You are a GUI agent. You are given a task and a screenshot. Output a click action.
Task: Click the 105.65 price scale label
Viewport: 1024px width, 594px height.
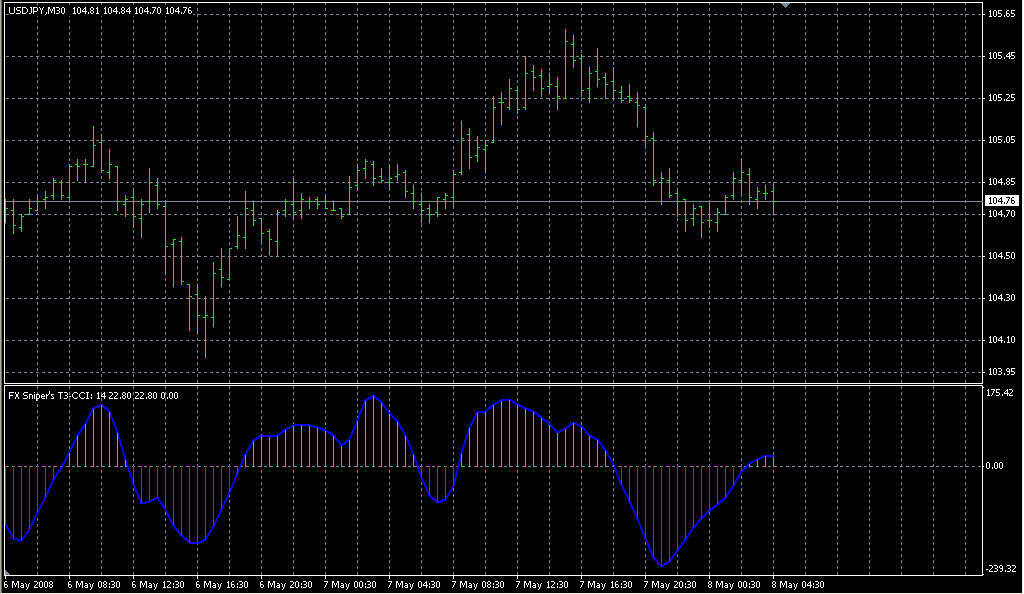coord(1001,14)
